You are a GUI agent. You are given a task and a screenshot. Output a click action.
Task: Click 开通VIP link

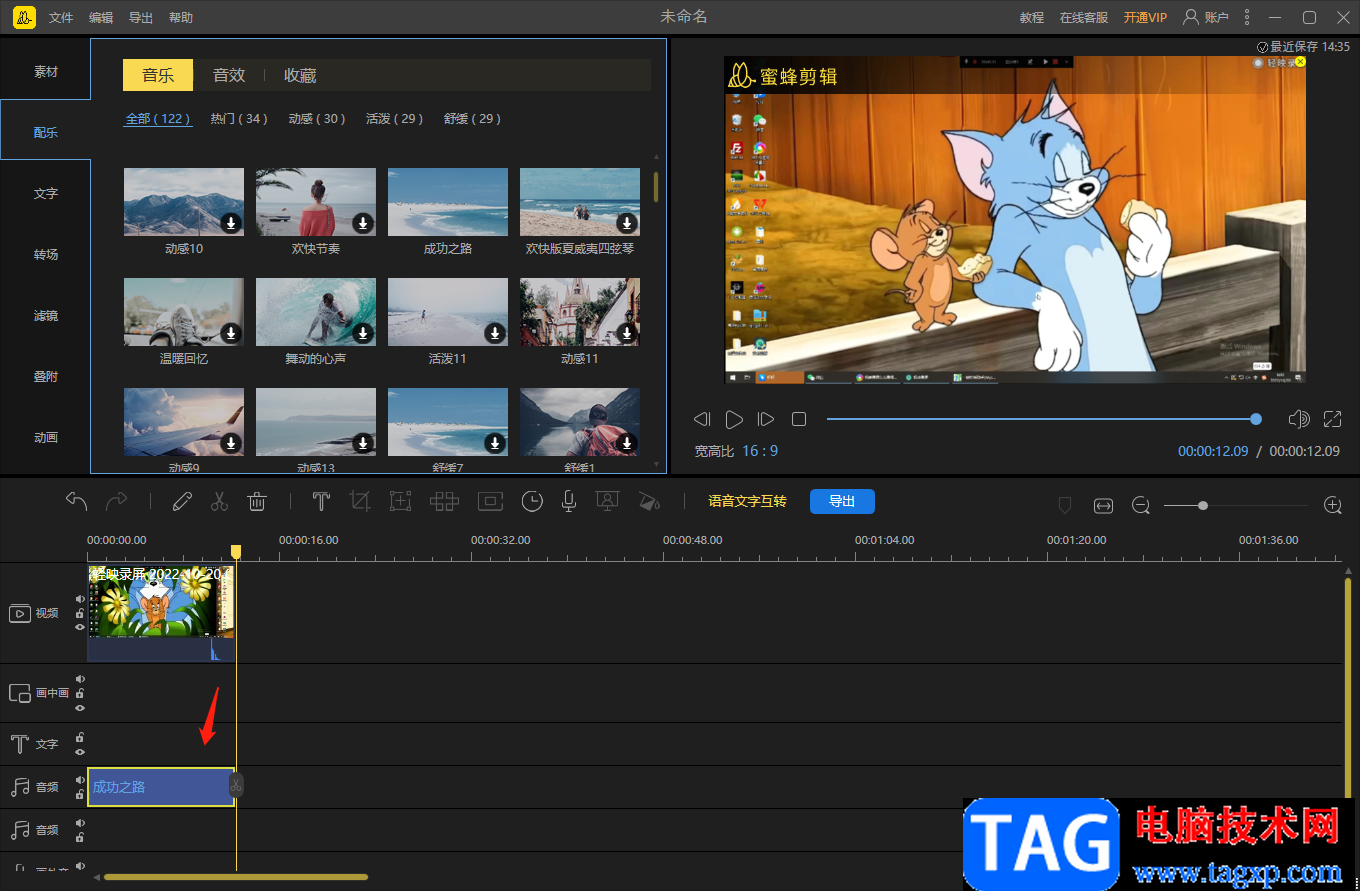point(1145,17)
